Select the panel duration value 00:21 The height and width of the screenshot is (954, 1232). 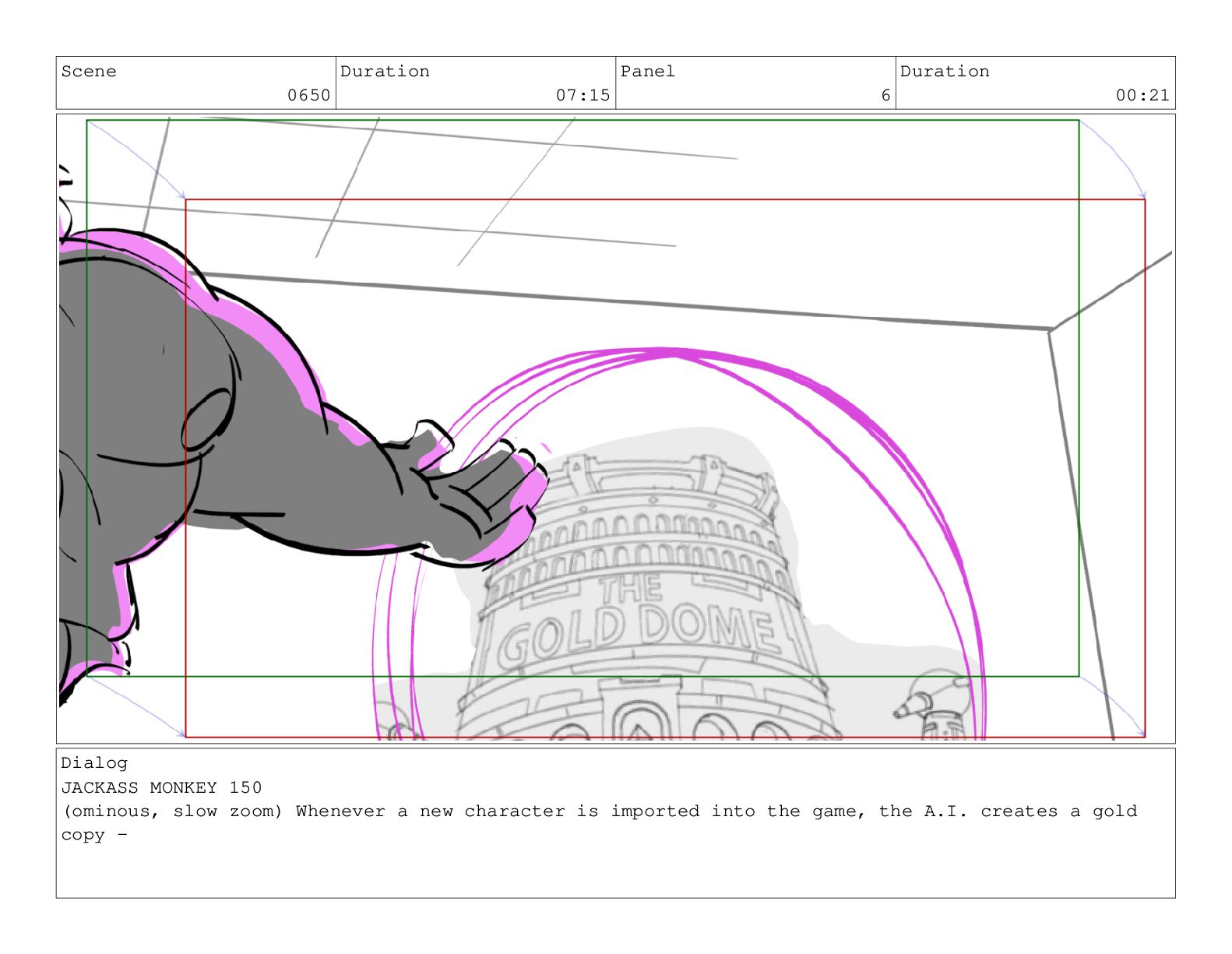click(x=1142, y=95)
